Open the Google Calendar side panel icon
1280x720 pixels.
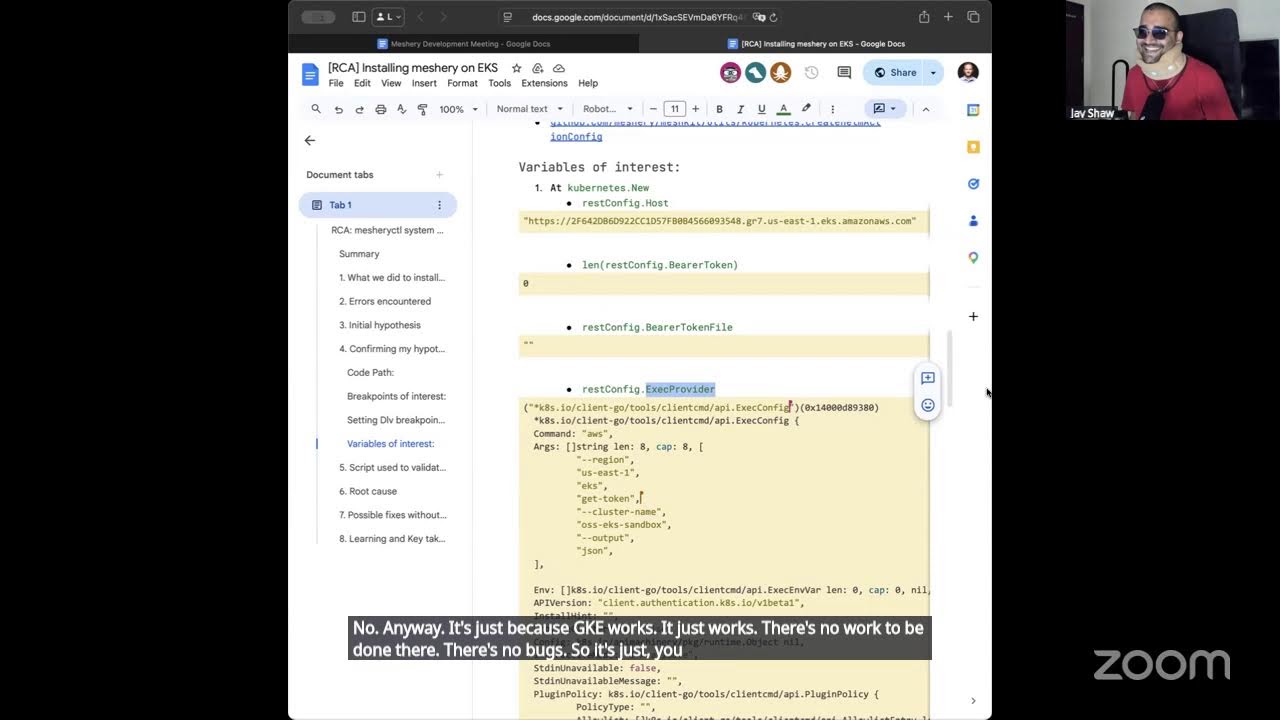click(973, 110)
